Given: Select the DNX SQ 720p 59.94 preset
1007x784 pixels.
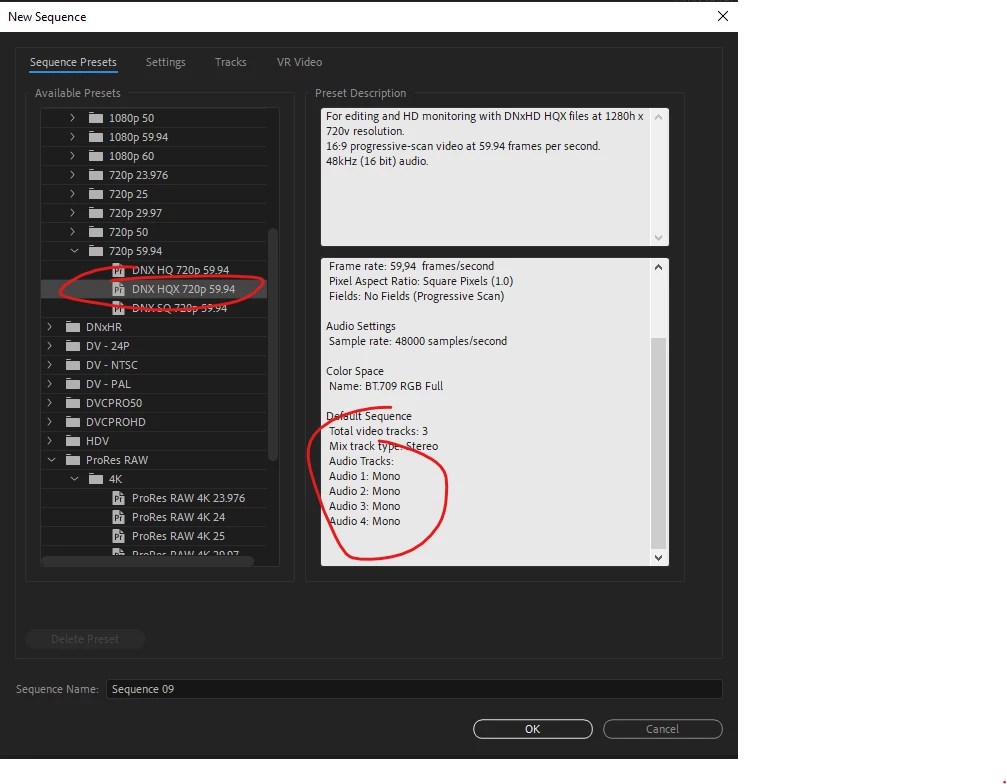Looking at the screenshot, I should click(x=180, y=308).
